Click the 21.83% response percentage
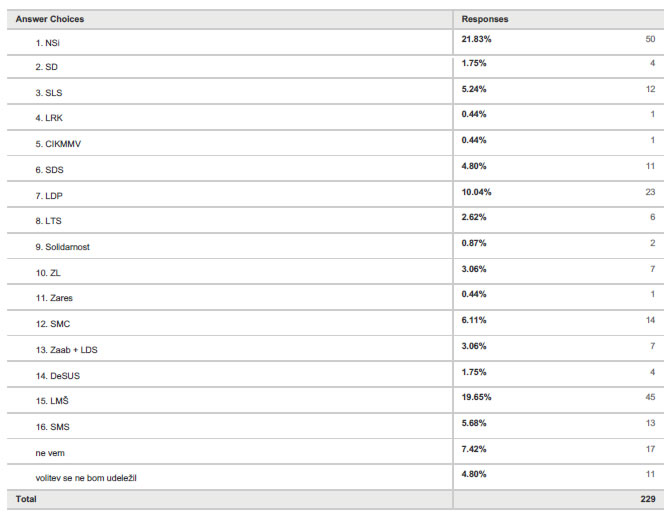671x518 pixels. 476,39
